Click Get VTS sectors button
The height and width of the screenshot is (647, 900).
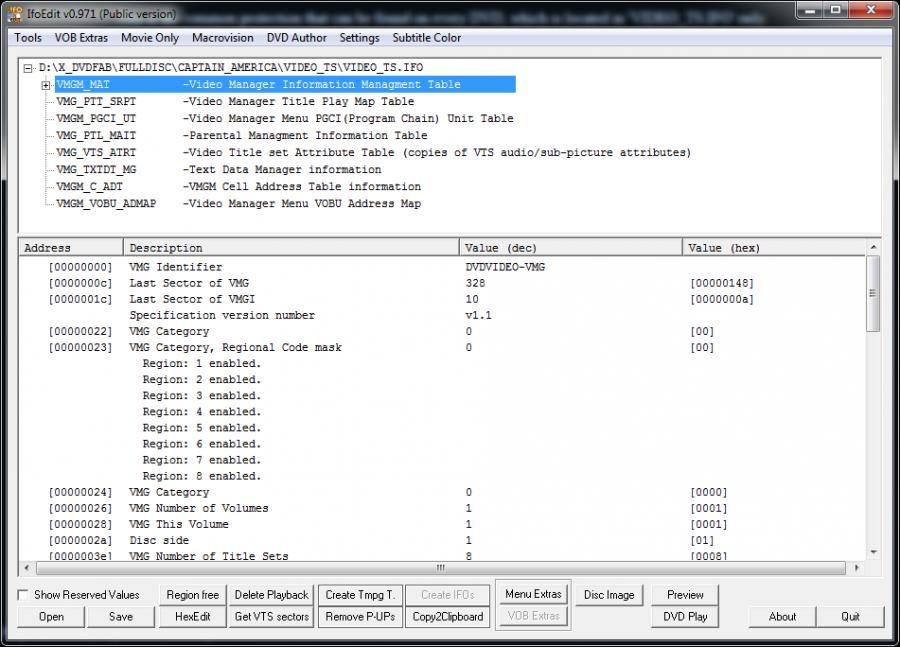(271, 617)
